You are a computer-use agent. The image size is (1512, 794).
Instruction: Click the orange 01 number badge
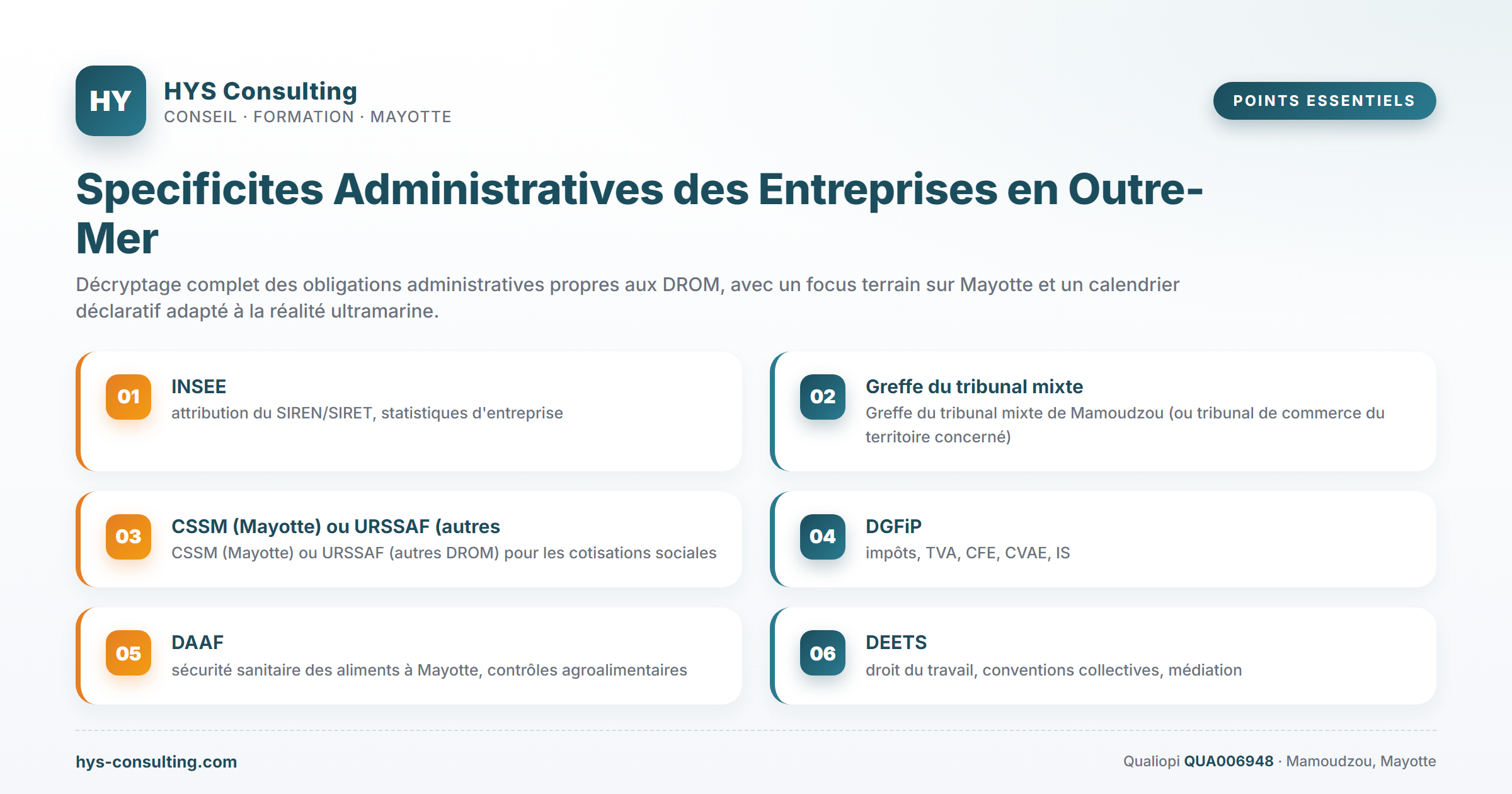(129, 397)
